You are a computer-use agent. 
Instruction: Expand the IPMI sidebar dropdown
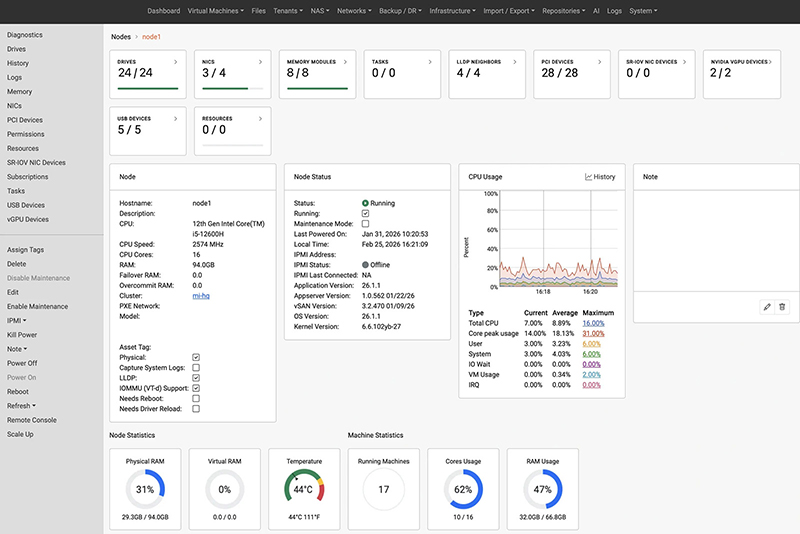[x=16, y=321]
